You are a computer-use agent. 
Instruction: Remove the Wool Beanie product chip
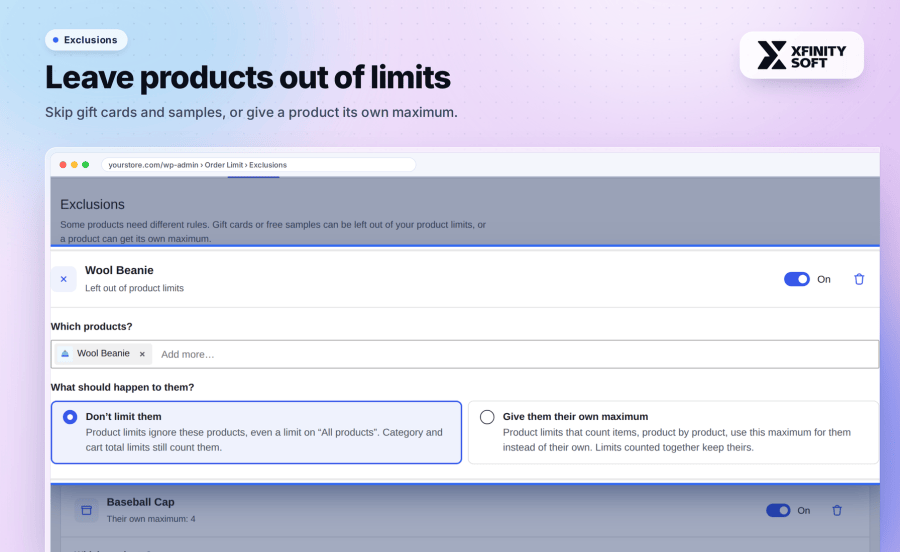click(142, 354)
